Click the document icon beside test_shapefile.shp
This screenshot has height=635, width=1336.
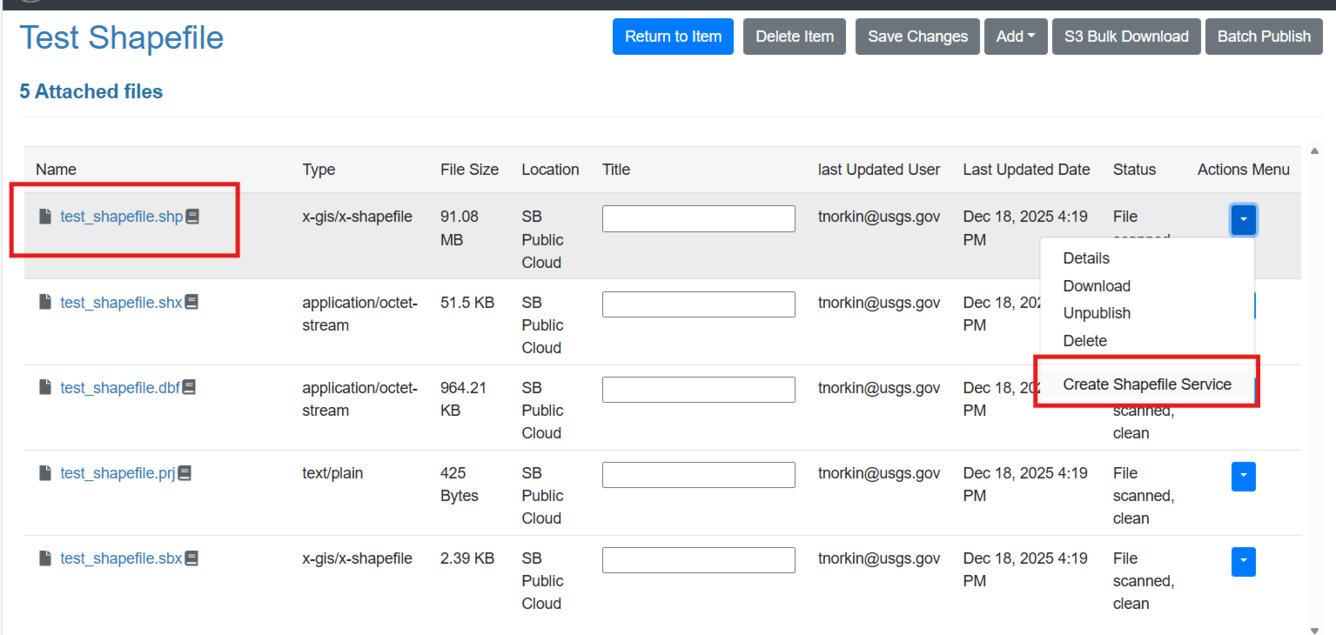pyautogui.click(x=44, y=216)
